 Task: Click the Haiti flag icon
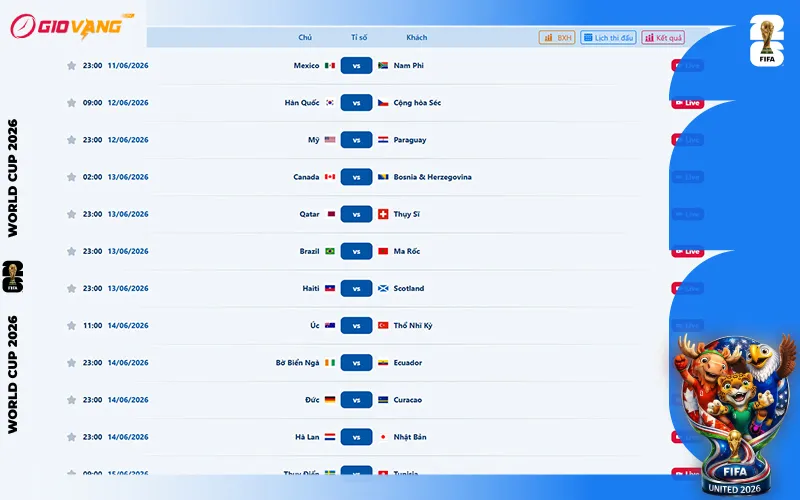point(330,288)
